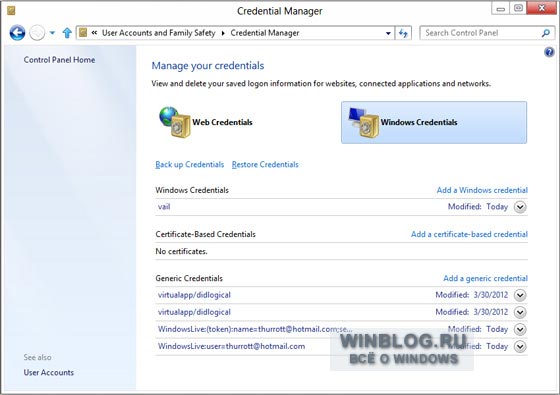The width and height of the screenshot is (560, 395).
Task: Open the vail credential entry
Action: (164, 207)
